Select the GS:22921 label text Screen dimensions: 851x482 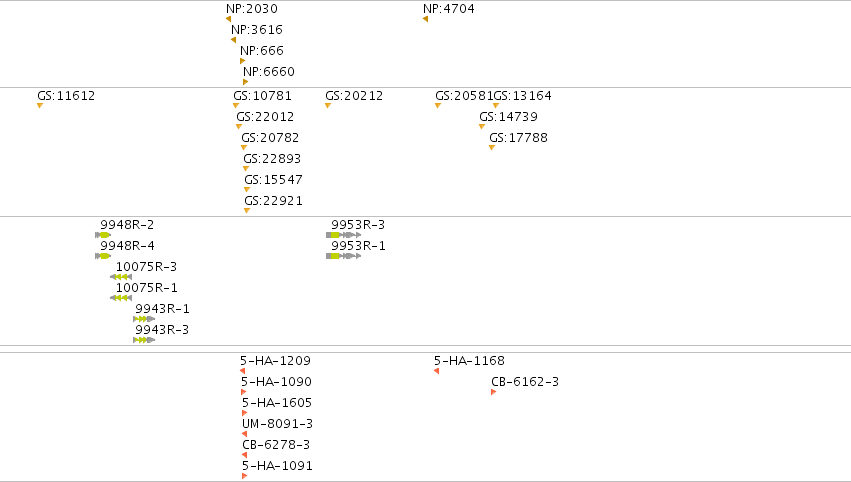pyautogui.click(x=274, y=201)
